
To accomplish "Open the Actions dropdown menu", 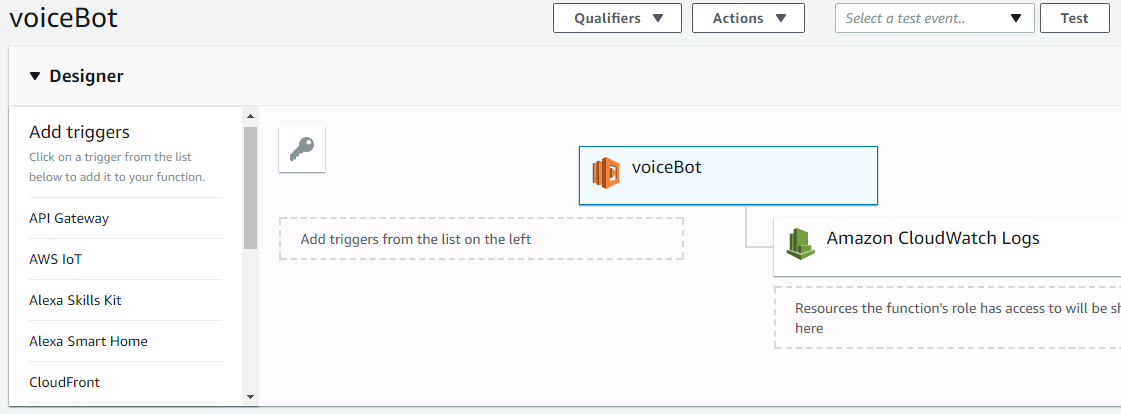I will pyautogui.click(x=748, y=18).
